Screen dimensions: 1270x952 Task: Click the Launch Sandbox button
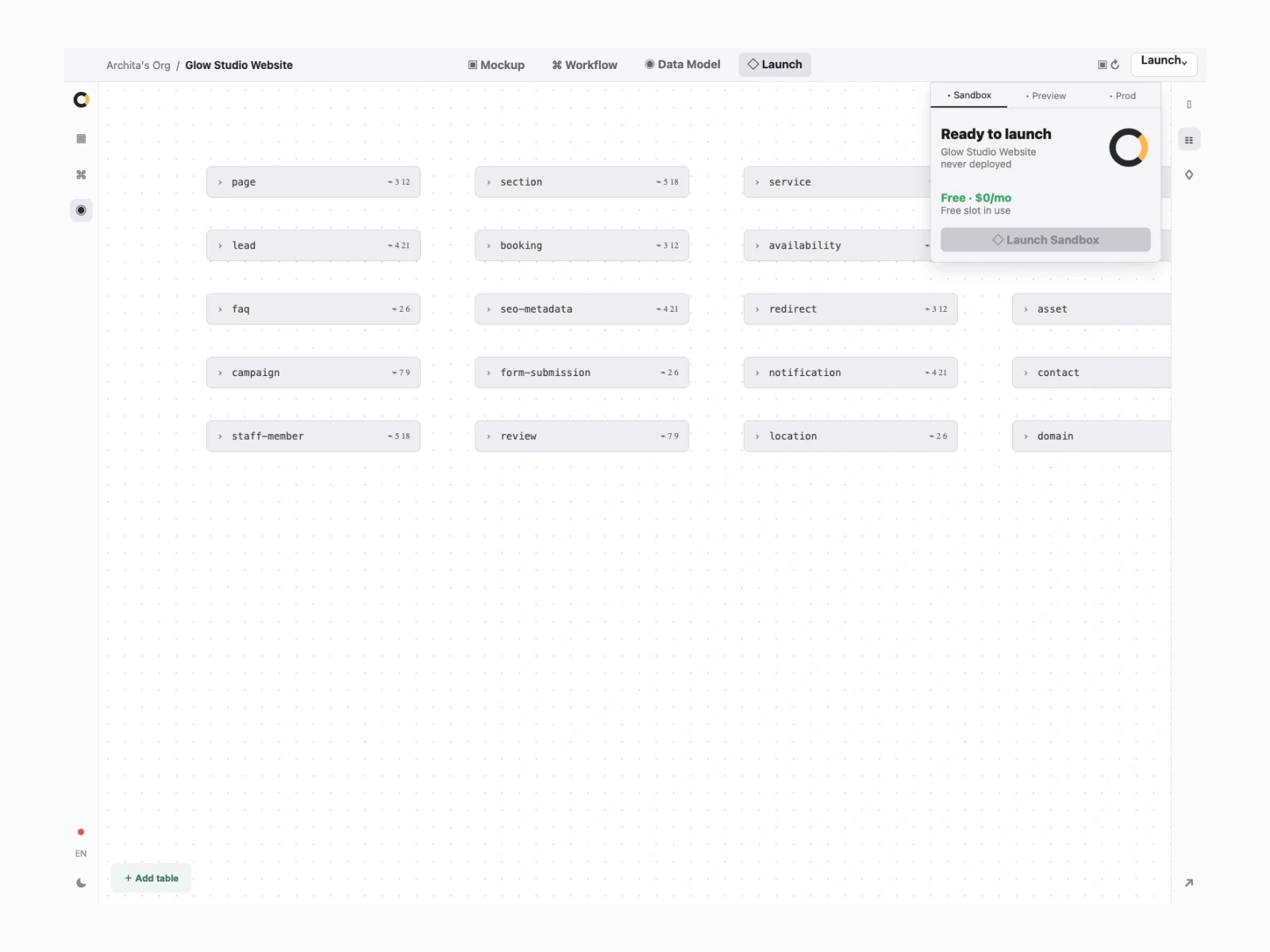tap(1045, 240)
